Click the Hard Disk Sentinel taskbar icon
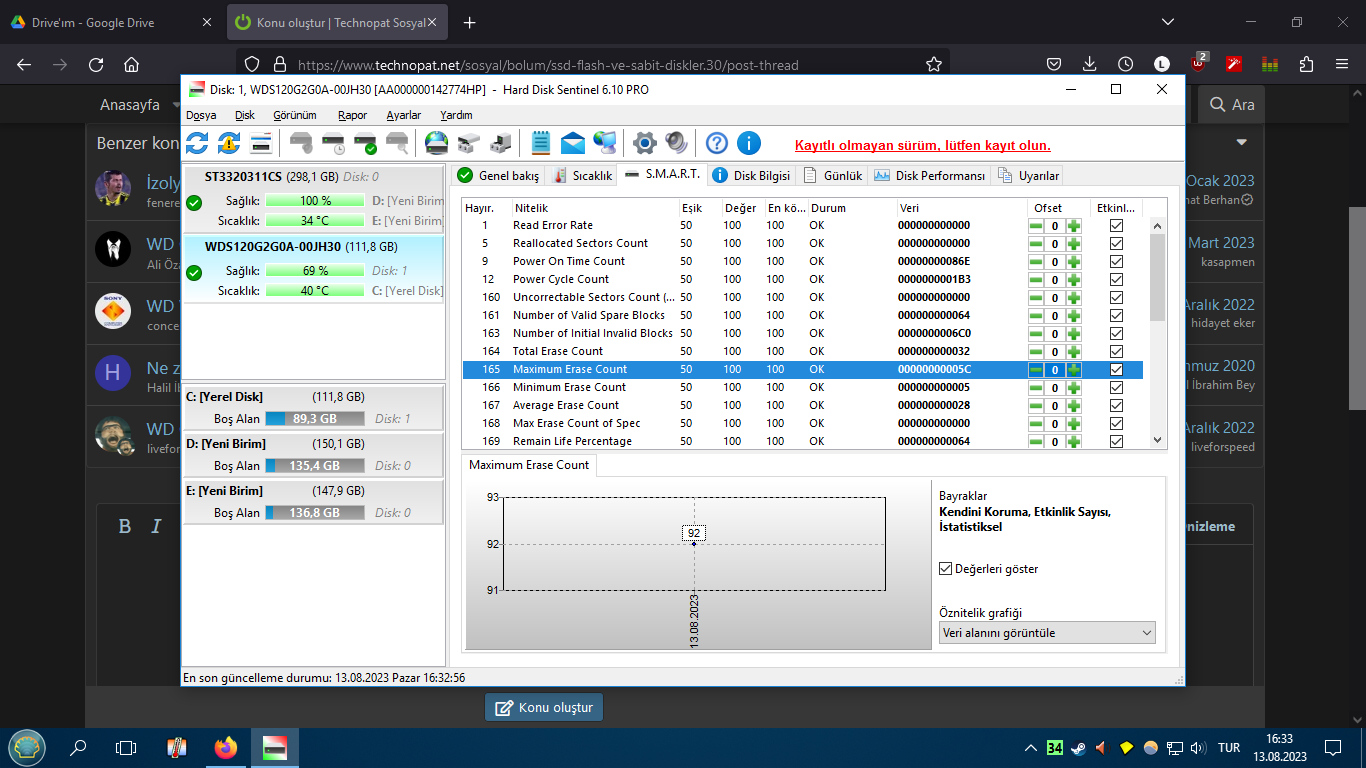 click(275, 747)
